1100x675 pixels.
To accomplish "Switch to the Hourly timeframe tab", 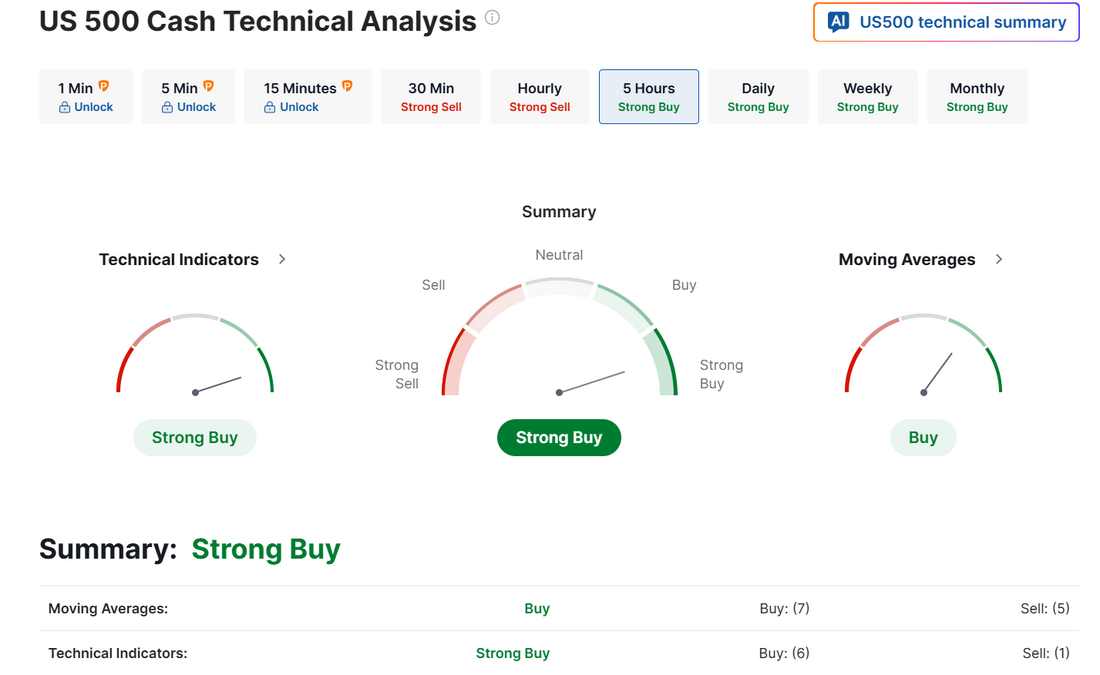I will (540, 97).
